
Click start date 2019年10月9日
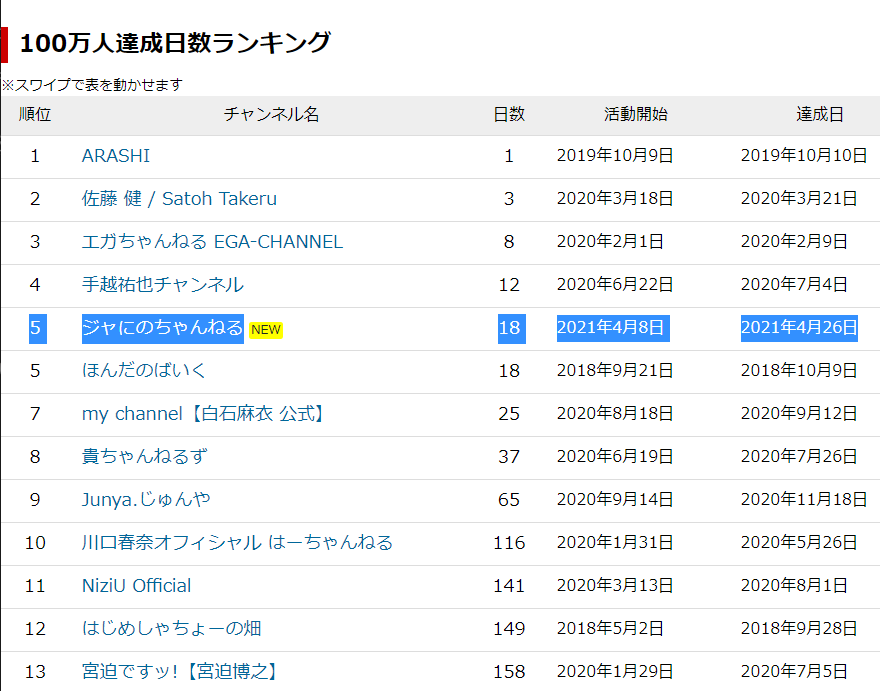[615, 155]
